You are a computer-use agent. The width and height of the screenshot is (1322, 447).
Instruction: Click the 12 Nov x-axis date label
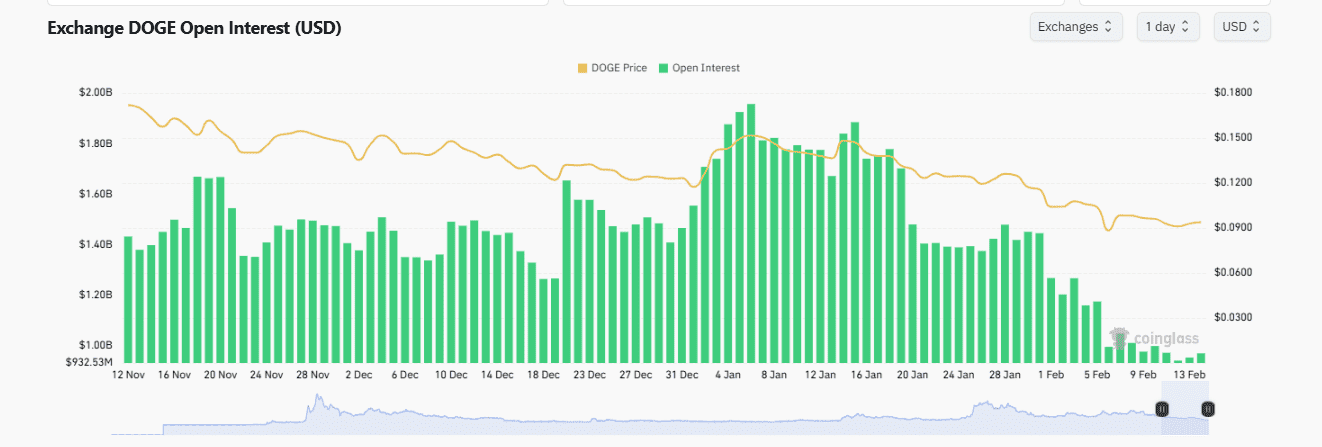(127, 375)
